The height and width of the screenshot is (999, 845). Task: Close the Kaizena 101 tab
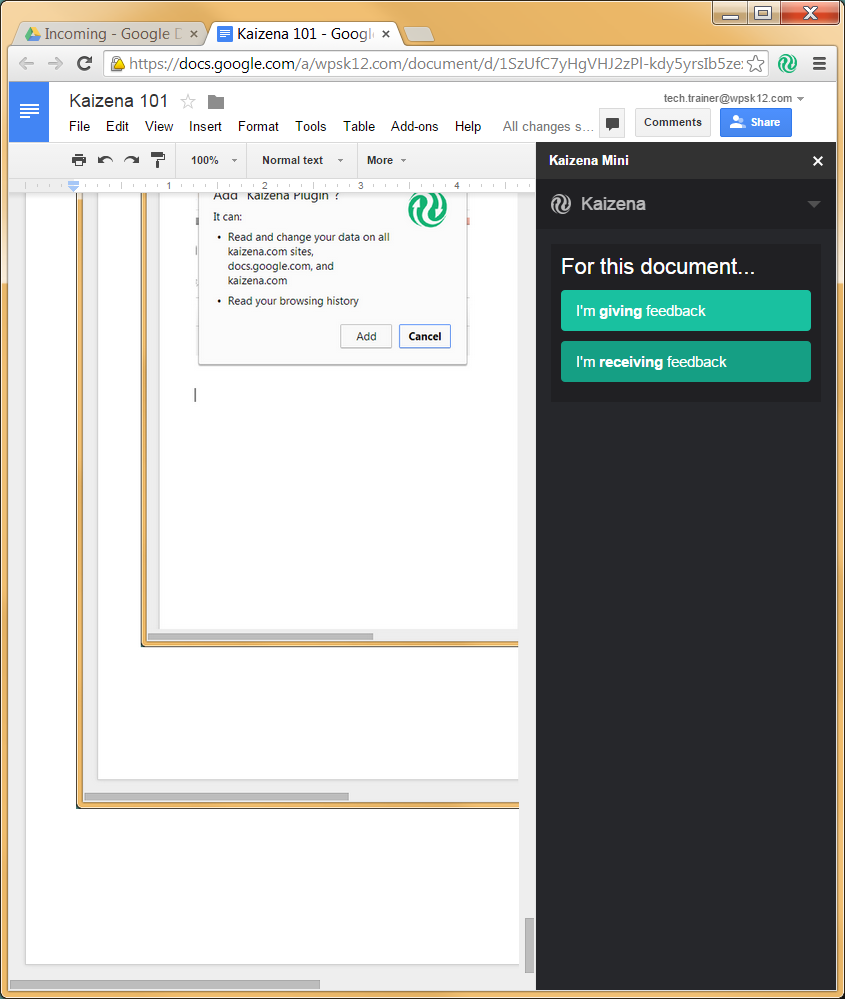click(386, 34)
